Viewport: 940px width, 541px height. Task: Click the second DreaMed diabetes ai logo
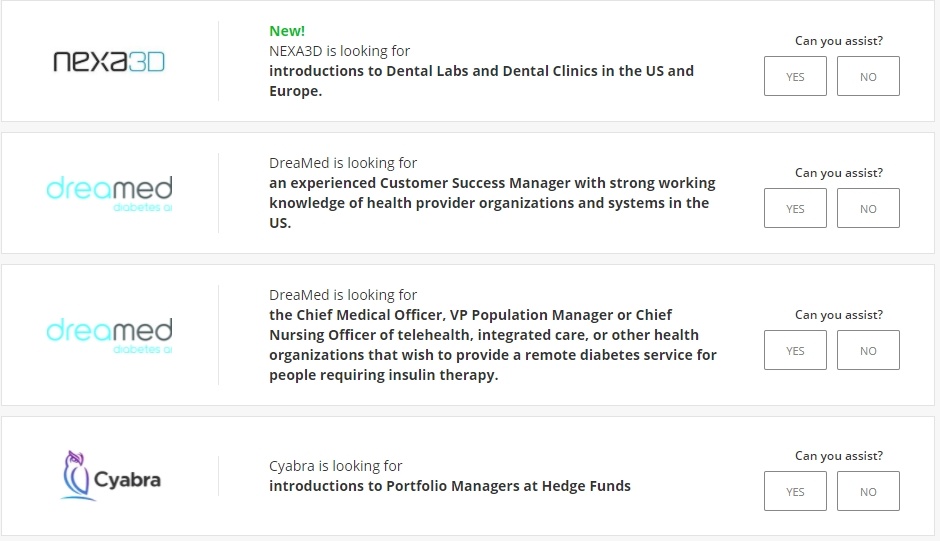pyautogui.click(x=109, y=335)
